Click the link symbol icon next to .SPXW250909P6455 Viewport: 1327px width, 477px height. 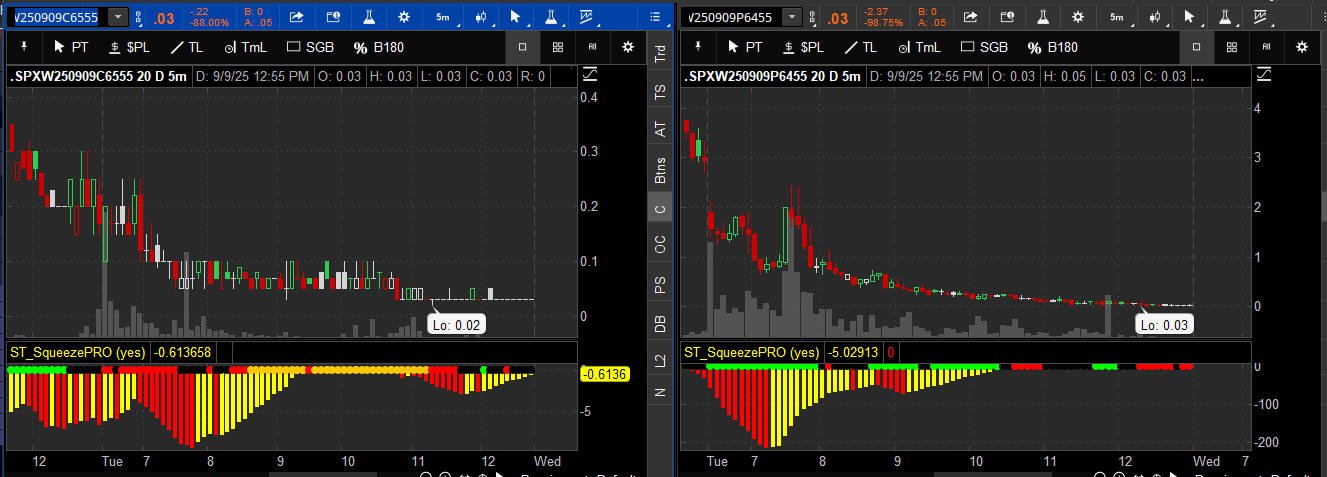point(812,17)
